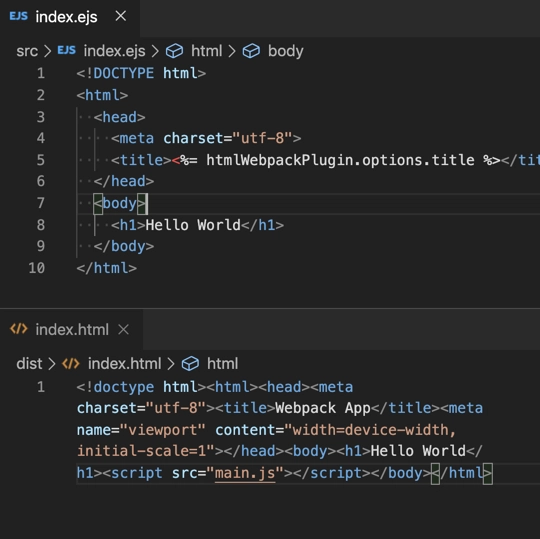Click EJS icon in top breadcrumb

[x=66, y=51]
